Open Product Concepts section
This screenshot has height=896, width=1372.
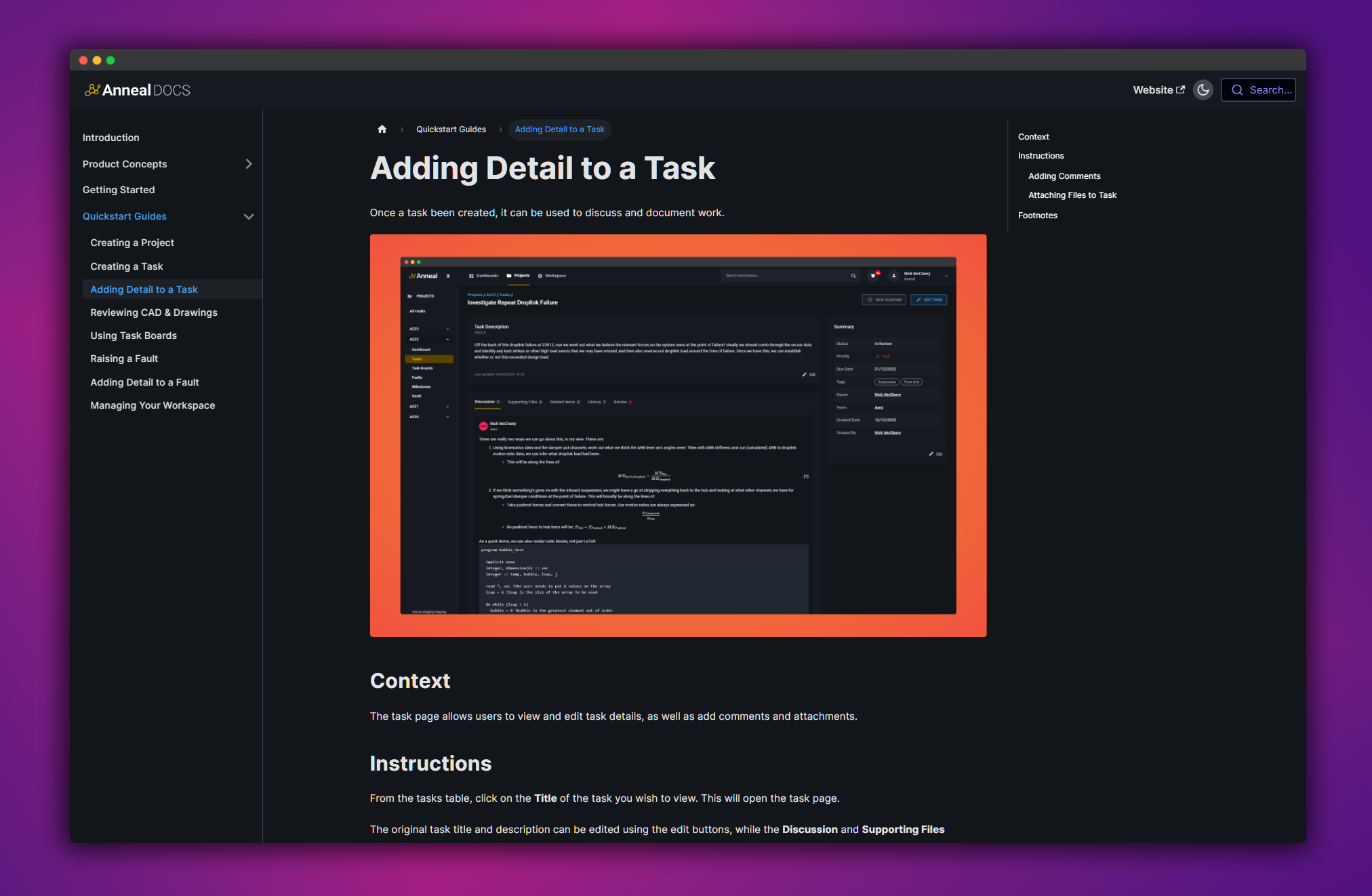[125, 164]
